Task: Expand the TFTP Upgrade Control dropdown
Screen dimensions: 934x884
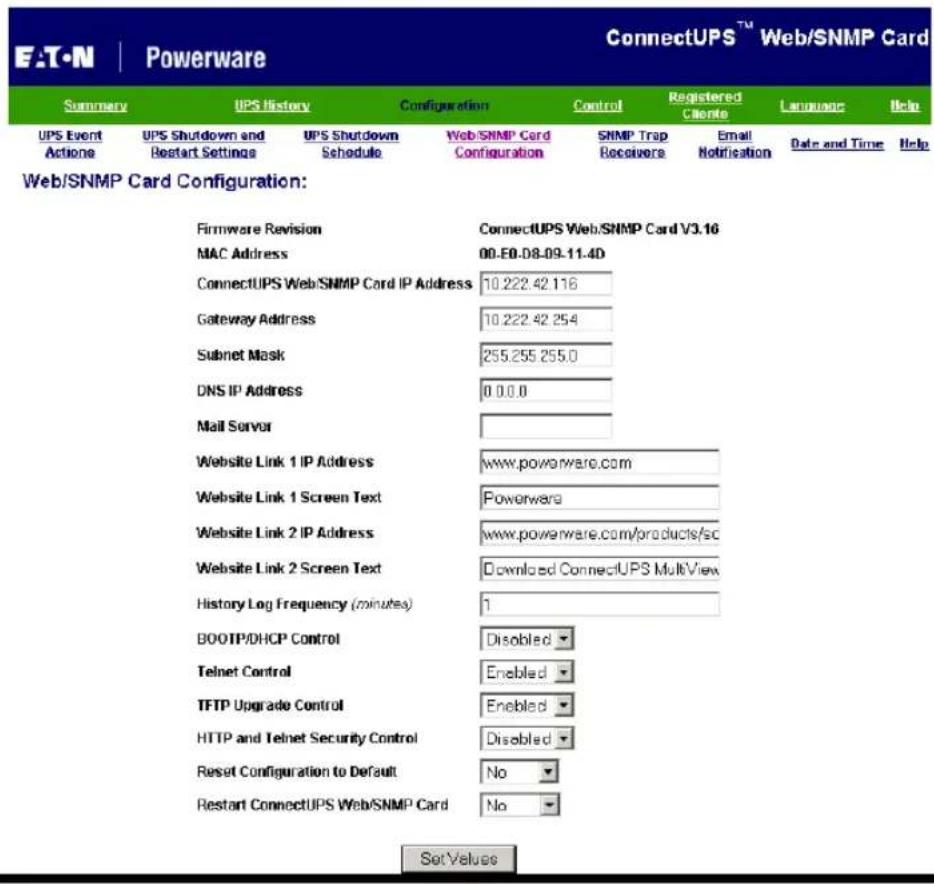Action: pyautogui.click(x=527, y=705)
